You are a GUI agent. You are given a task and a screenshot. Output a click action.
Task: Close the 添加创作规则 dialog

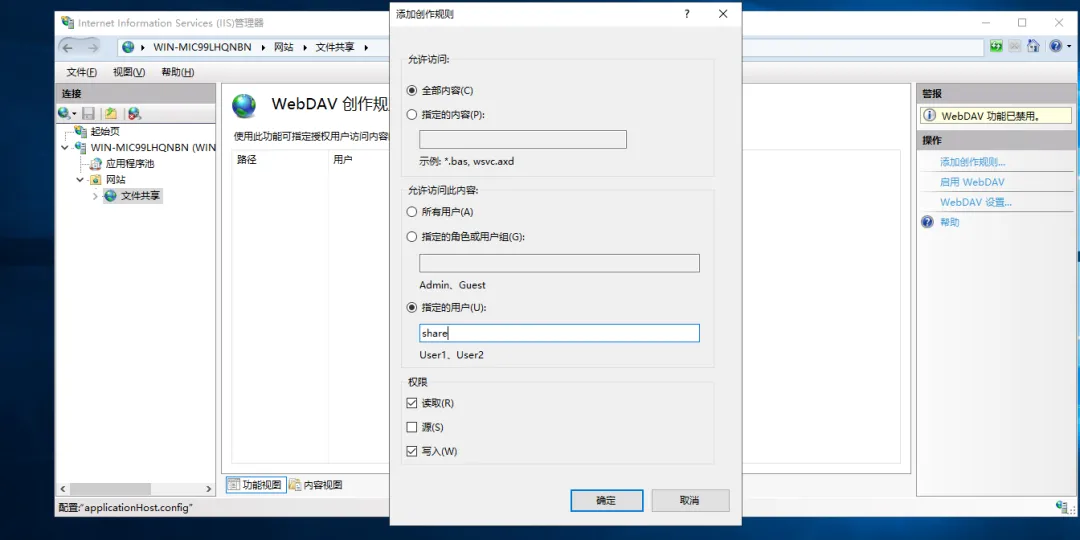pyautogui.click(x=723, y=14)
